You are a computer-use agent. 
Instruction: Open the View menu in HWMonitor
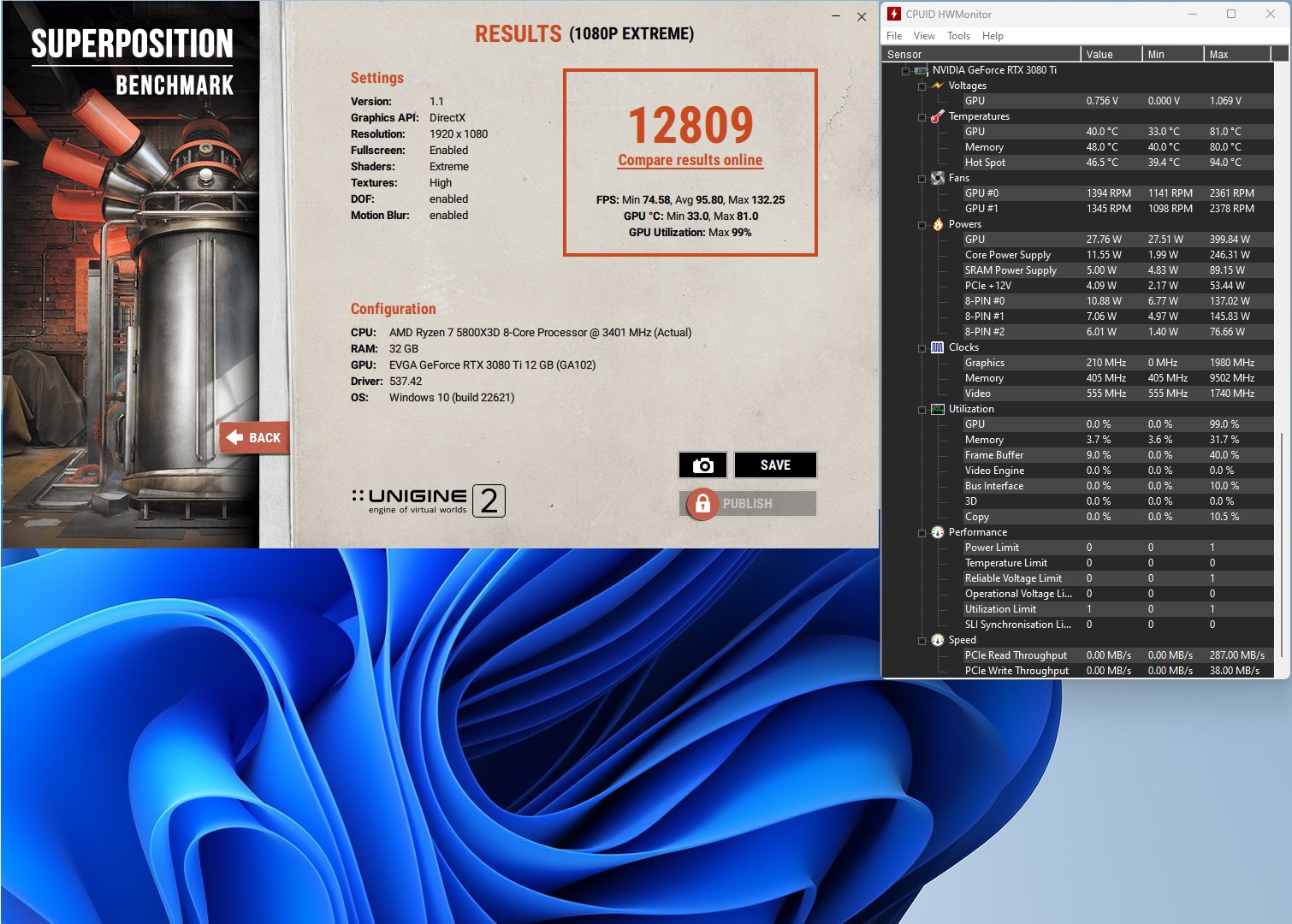(x=924, y=36)
